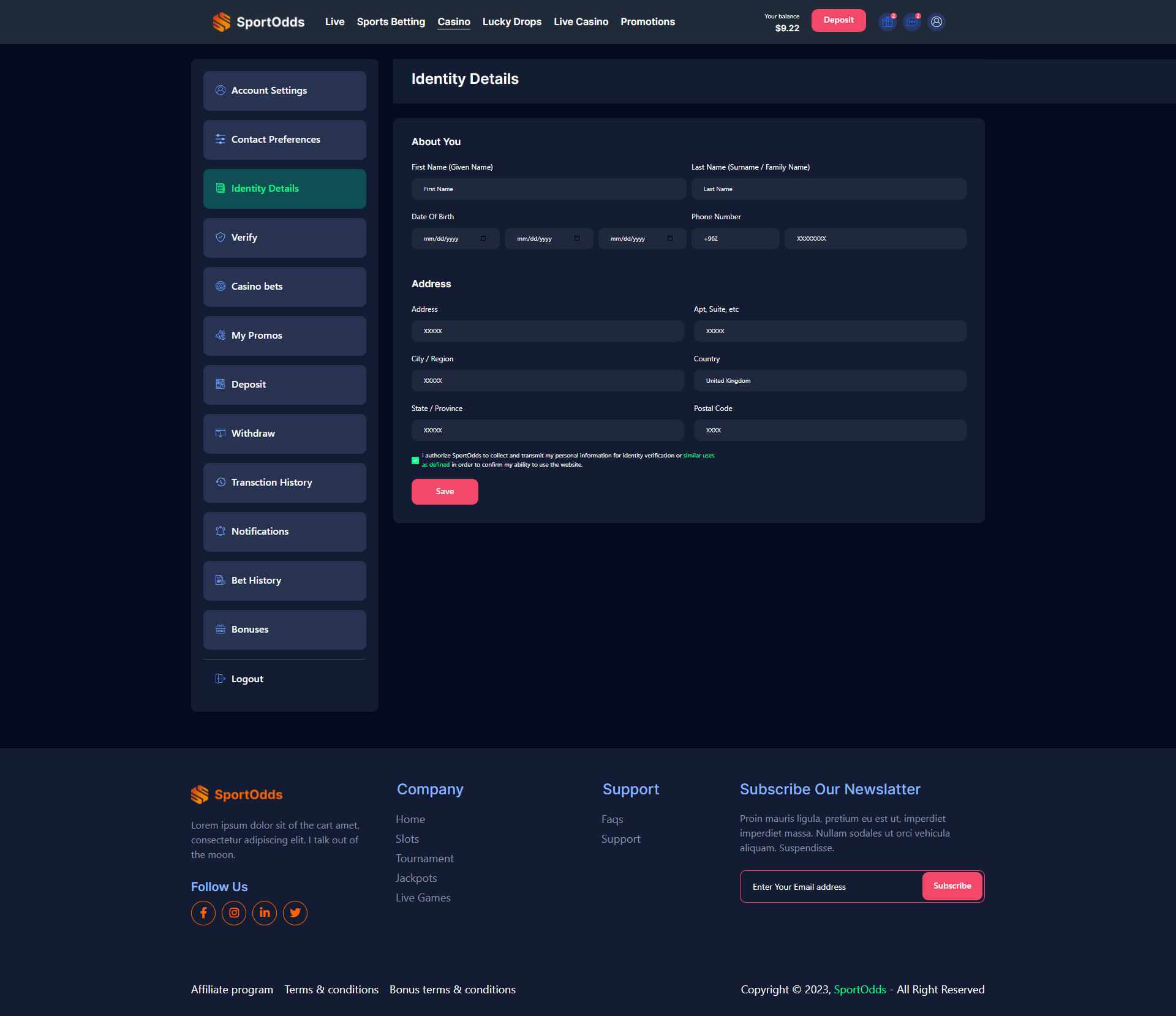
Task: Open third date of birth calendar picker
Action: tap(670, 238)
